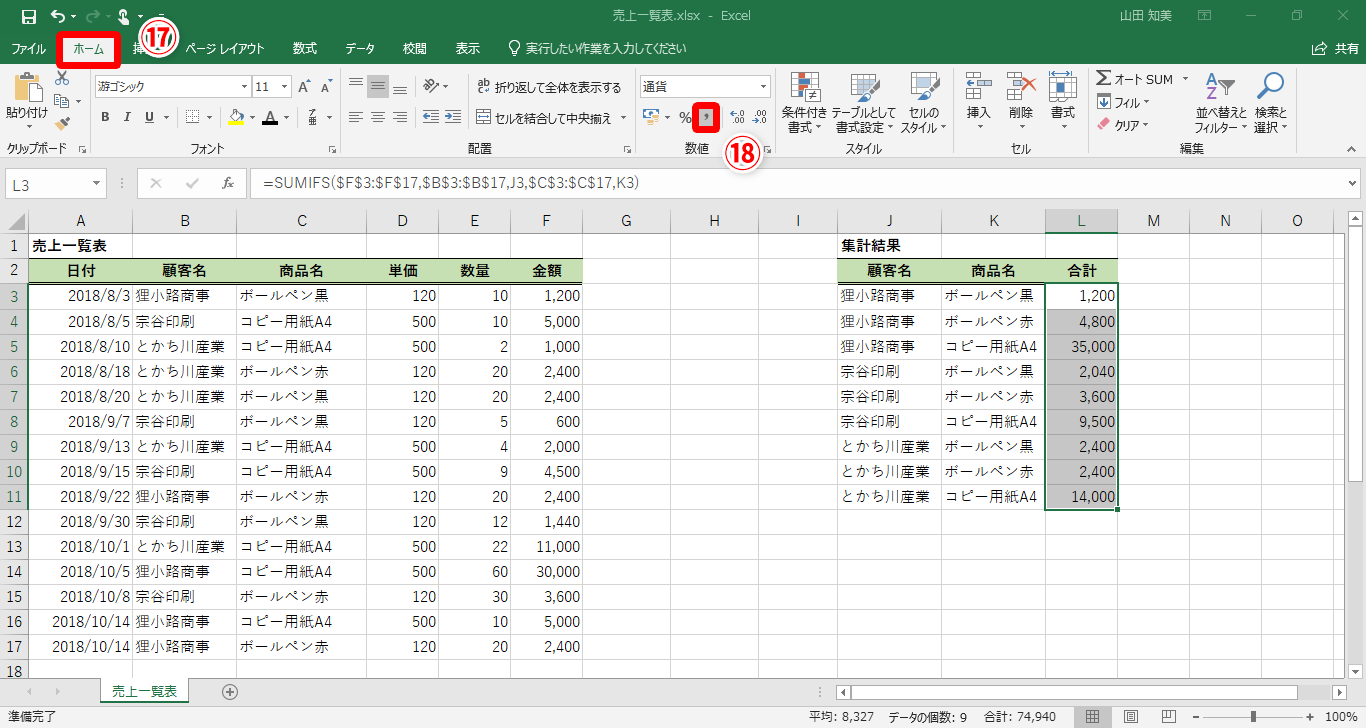Click the オート SUM button

click(x=1135, y=79)
